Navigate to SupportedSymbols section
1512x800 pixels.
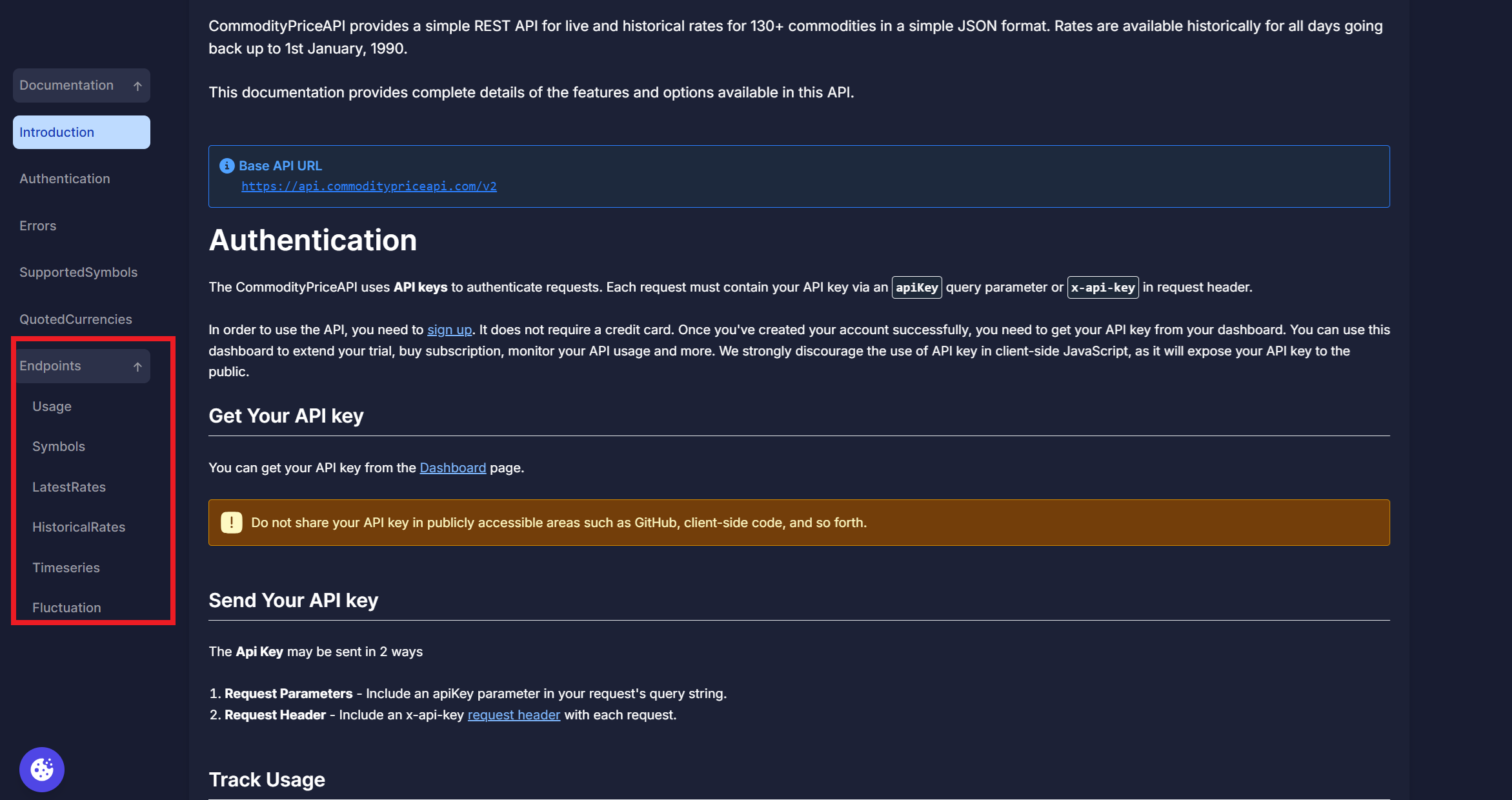point(78,272)
